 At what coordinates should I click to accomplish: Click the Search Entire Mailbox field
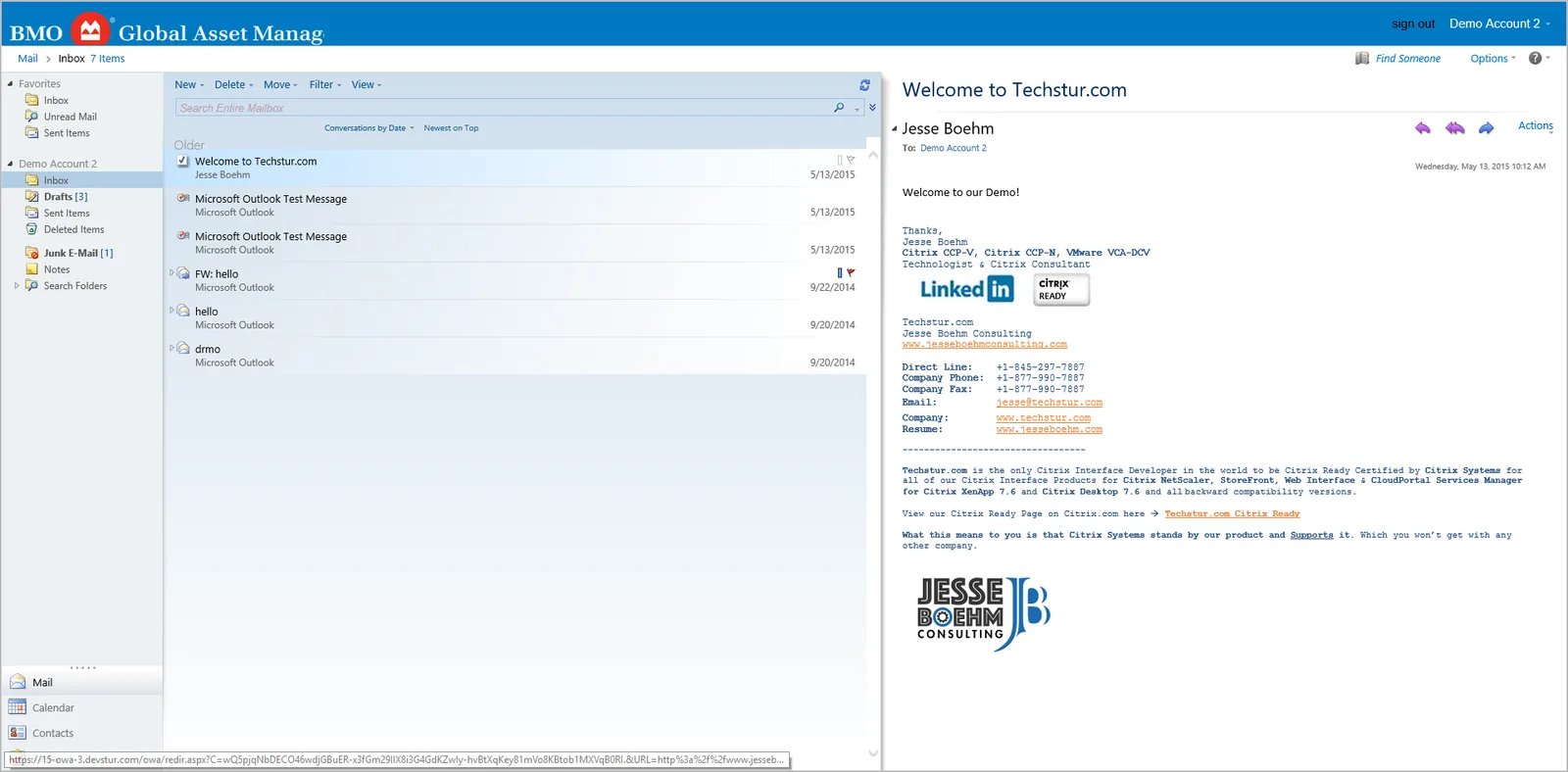point(503,108)
